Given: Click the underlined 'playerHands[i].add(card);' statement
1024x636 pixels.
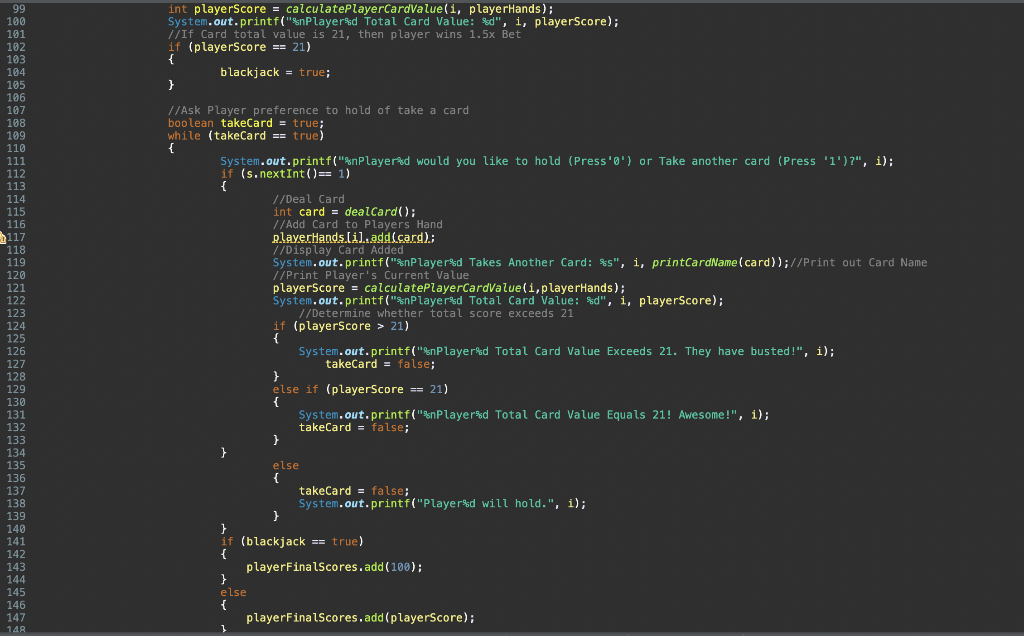Looking at the screenshot, I should coord(354,238).
